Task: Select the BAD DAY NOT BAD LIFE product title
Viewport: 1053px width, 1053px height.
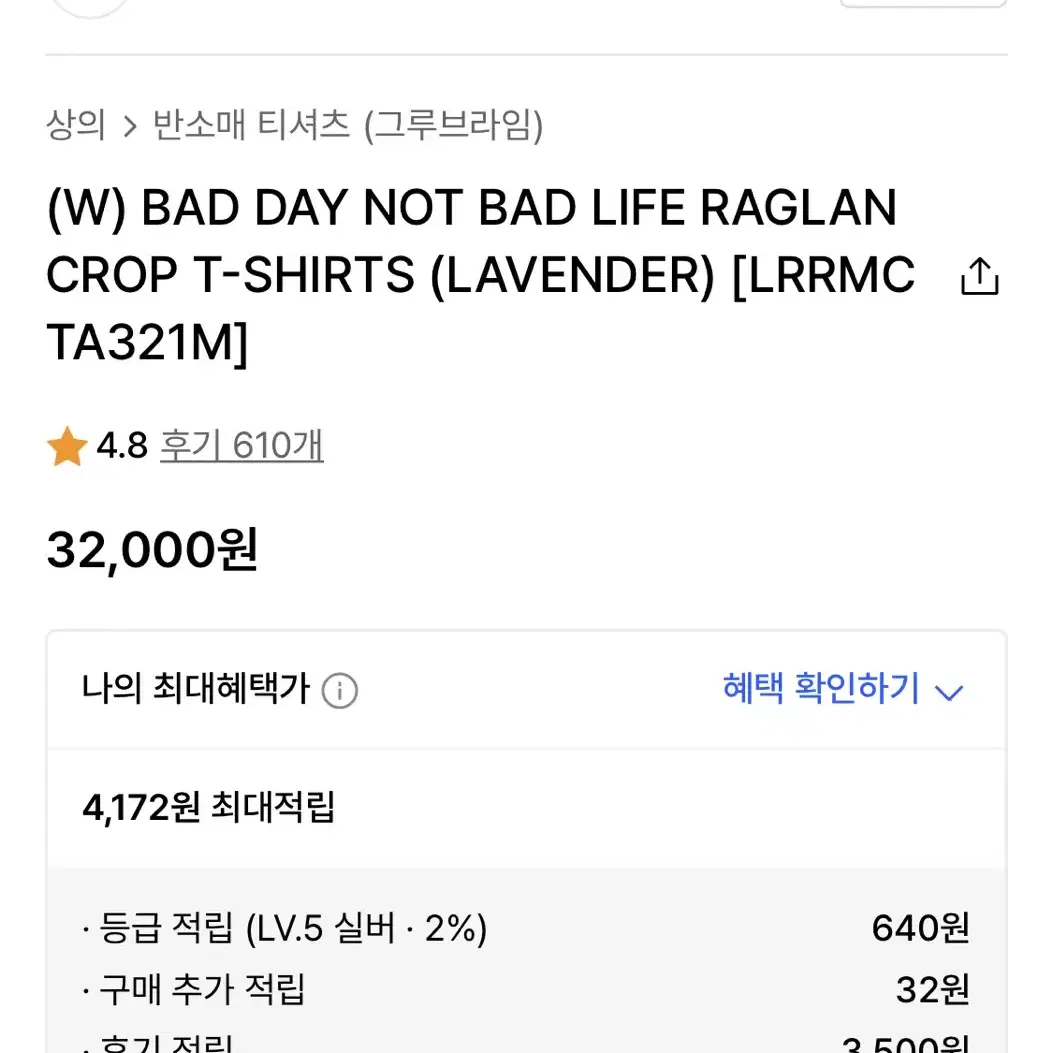Action: (x=481, y=275)
